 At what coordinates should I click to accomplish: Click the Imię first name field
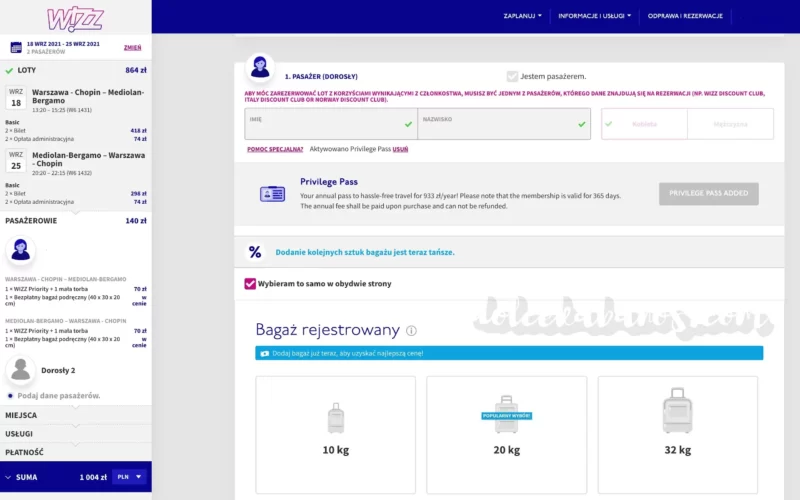click(x=331, y=124)
